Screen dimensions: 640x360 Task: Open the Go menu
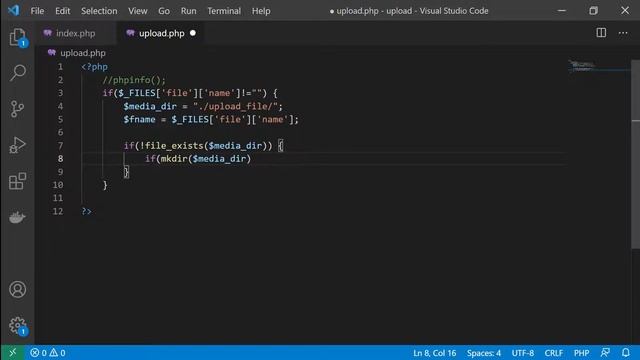click(164, 11)
